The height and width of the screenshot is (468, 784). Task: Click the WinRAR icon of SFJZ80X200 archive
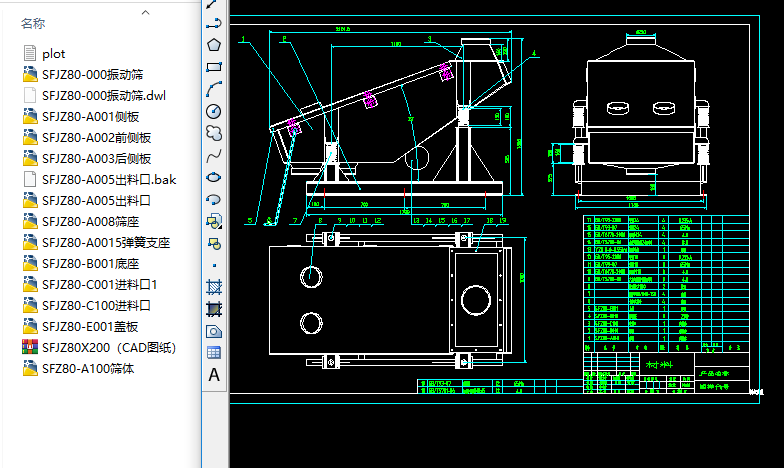tap(30, 347)
